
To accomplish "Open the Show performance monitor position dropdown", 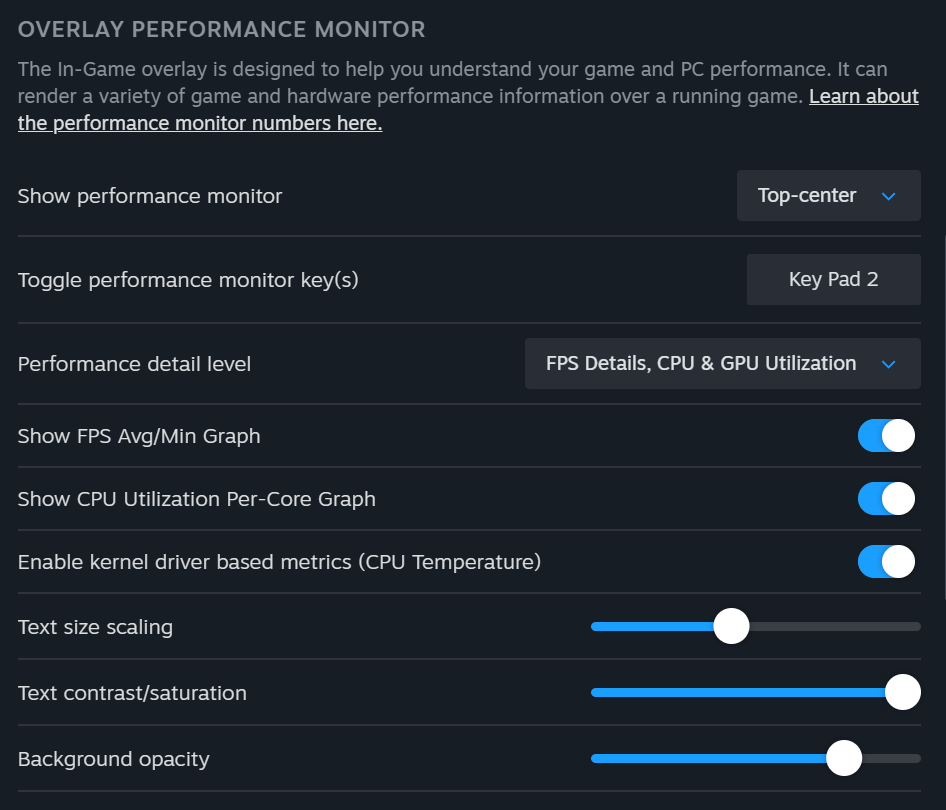I will point(827,196).
